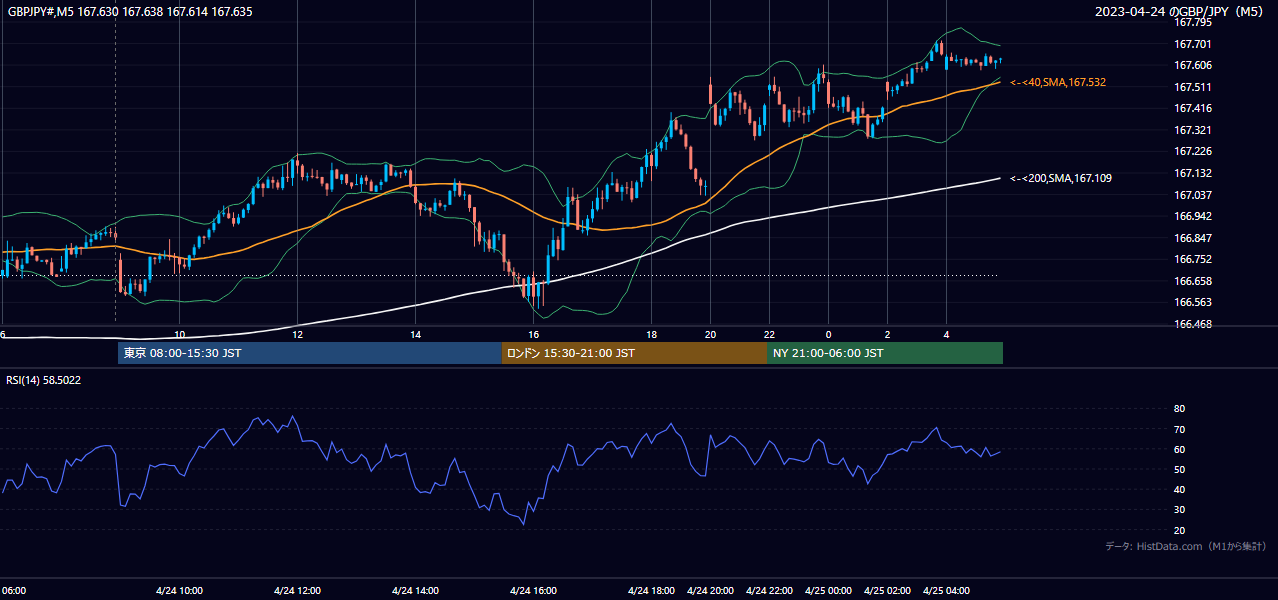This screenshot has height=600, width=1278.
Task: Click the white '<-<200,SMA,167.109' label
Action: pyautogui.click(x=1061, y=178)
